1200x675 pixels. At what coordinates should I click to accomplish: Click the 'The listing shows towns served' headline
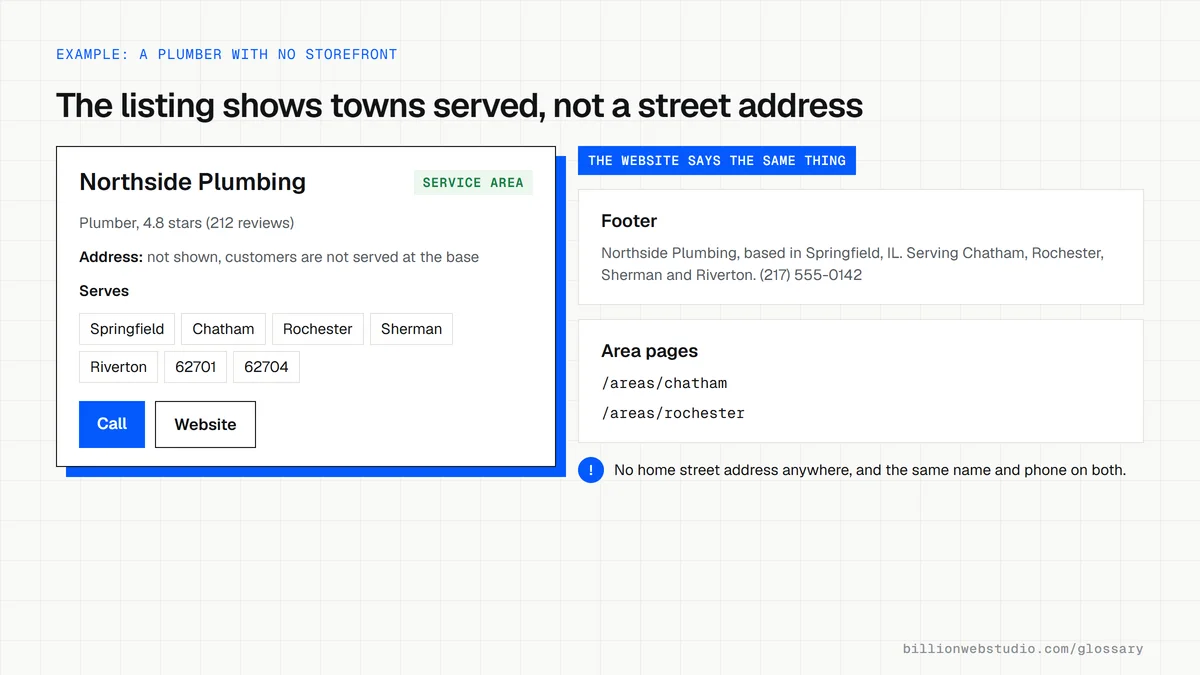[x=459, y=105]
